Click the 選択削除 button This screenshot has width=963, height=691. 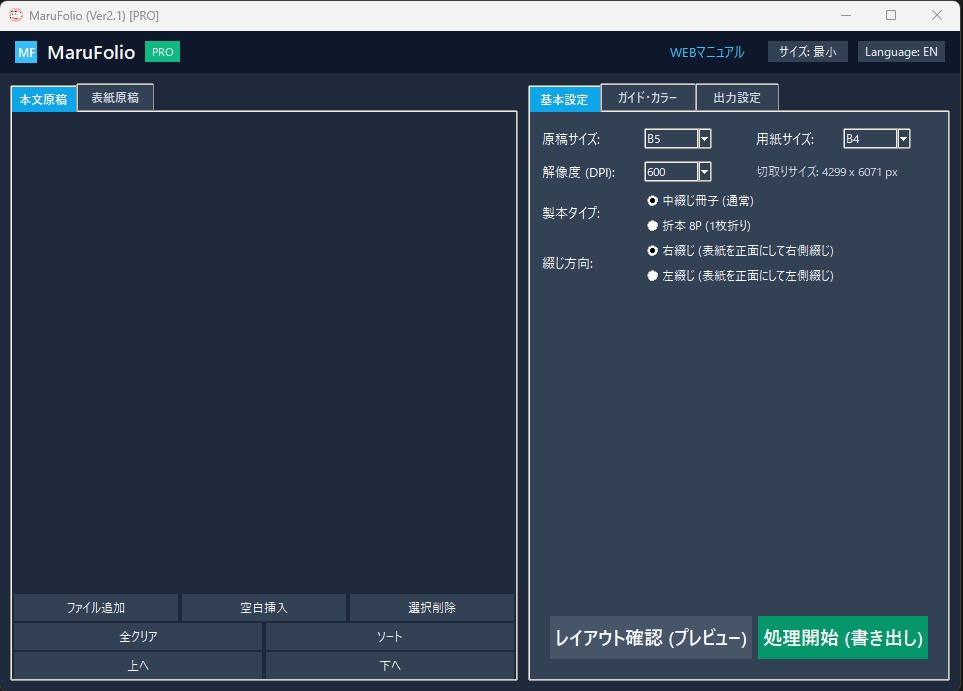coord(432,607)
